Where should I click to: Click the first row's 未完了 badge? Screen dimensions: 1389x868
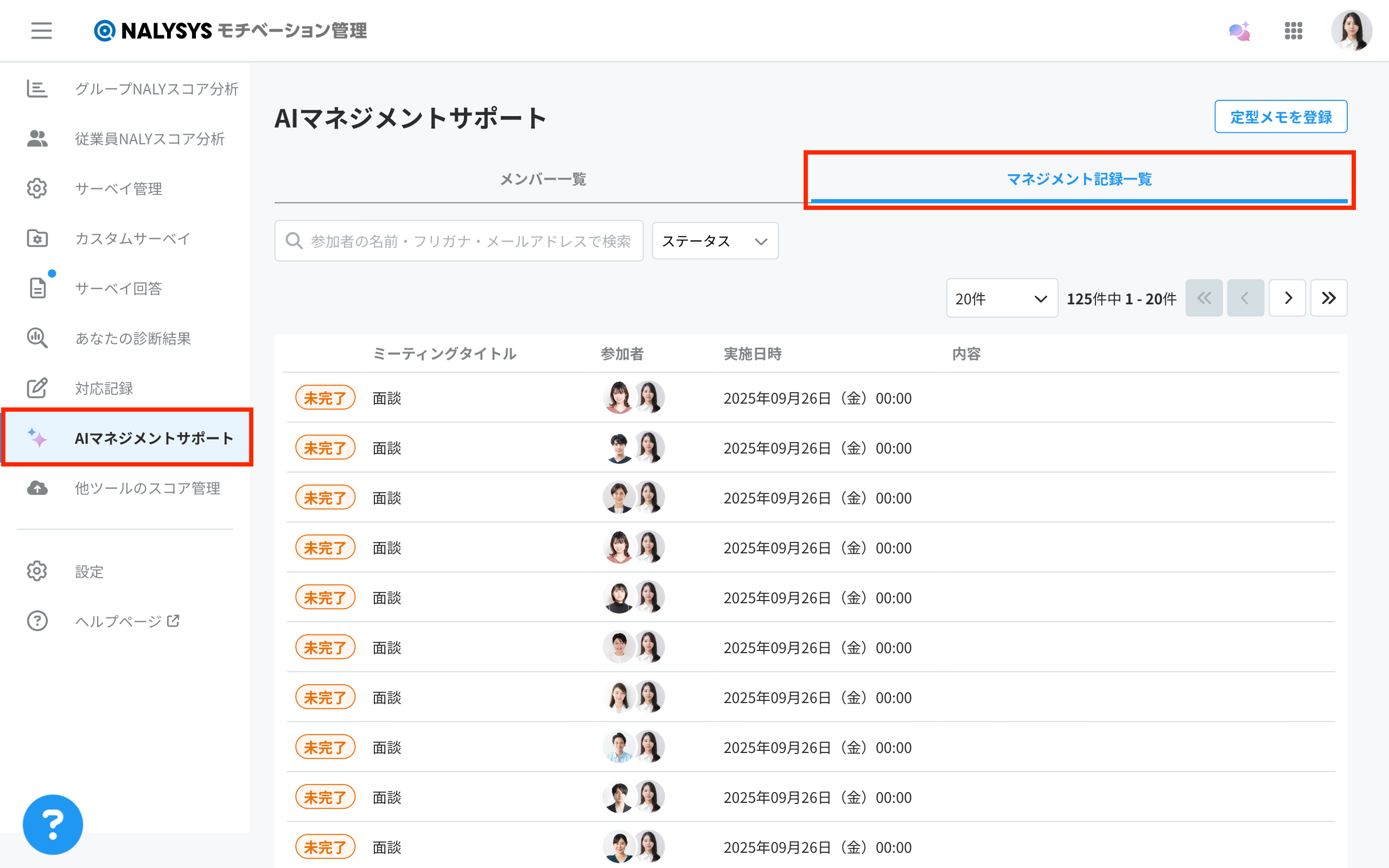coord(325,398)
